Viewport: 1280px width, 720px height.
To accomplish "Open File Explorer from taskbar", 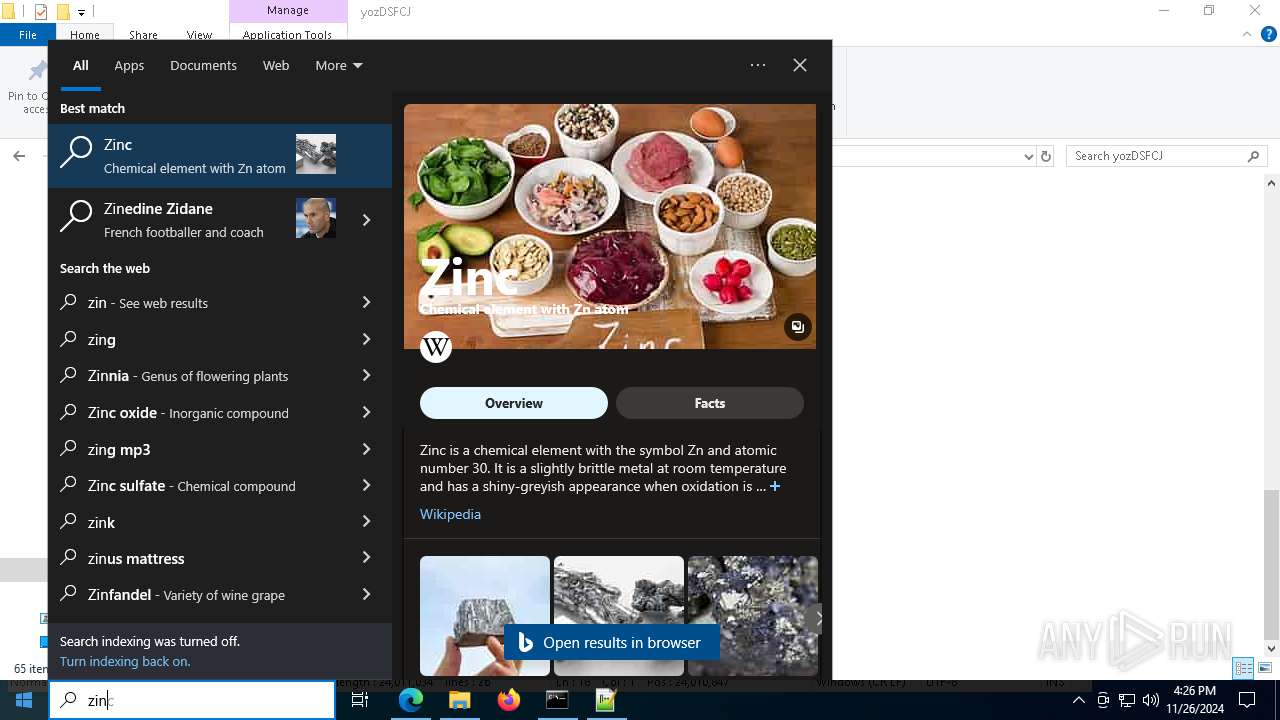I will coord(459,700).
